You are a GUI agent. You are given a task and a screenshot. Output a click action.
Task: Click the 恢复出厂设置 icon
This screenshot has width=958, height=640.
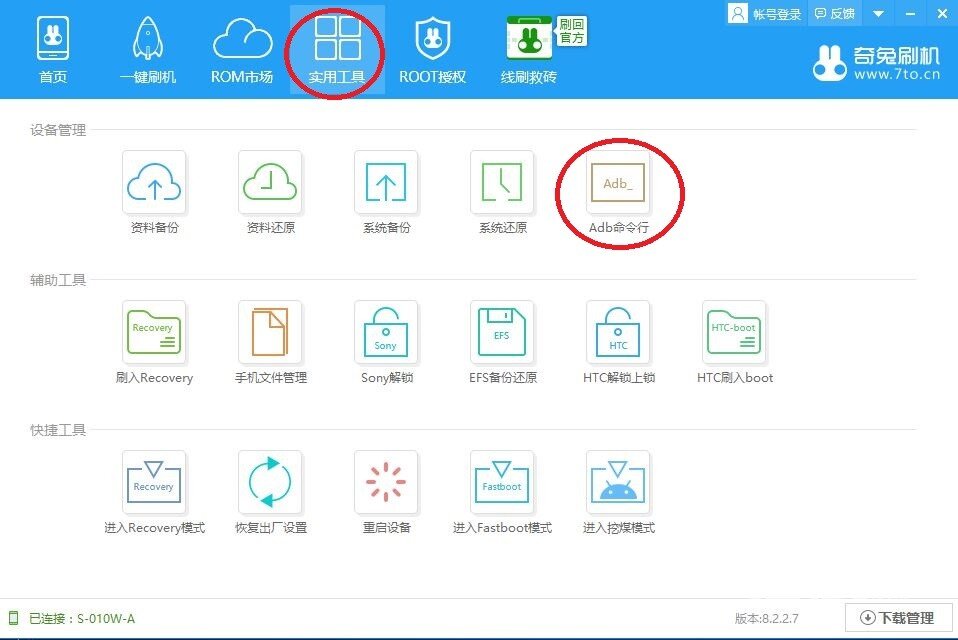270,482
